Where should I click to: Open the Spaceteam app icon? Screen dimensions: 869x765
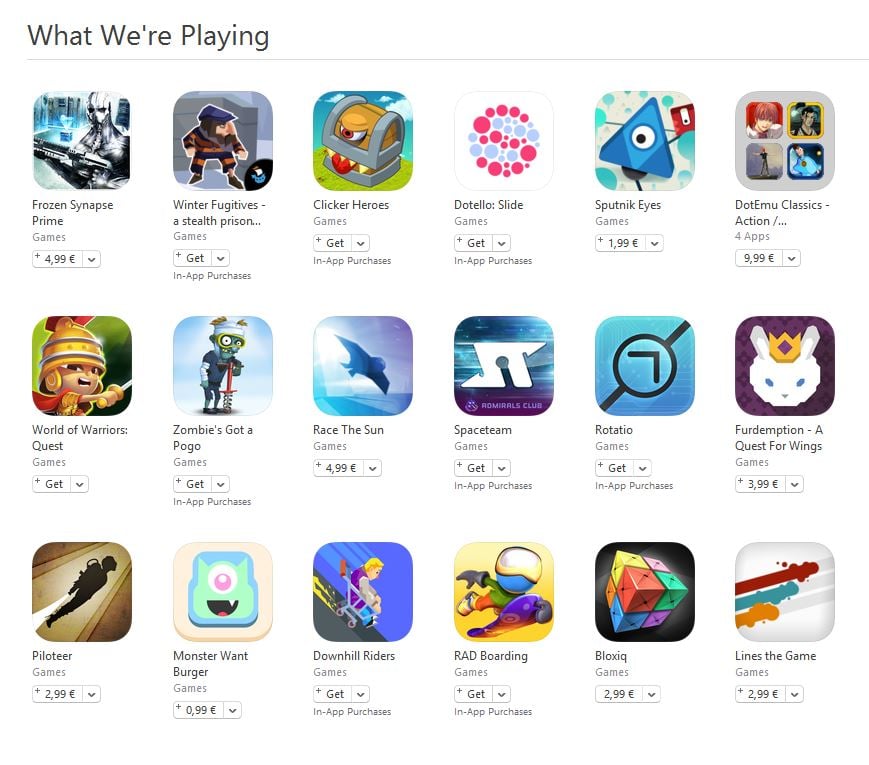click(504, 366)
